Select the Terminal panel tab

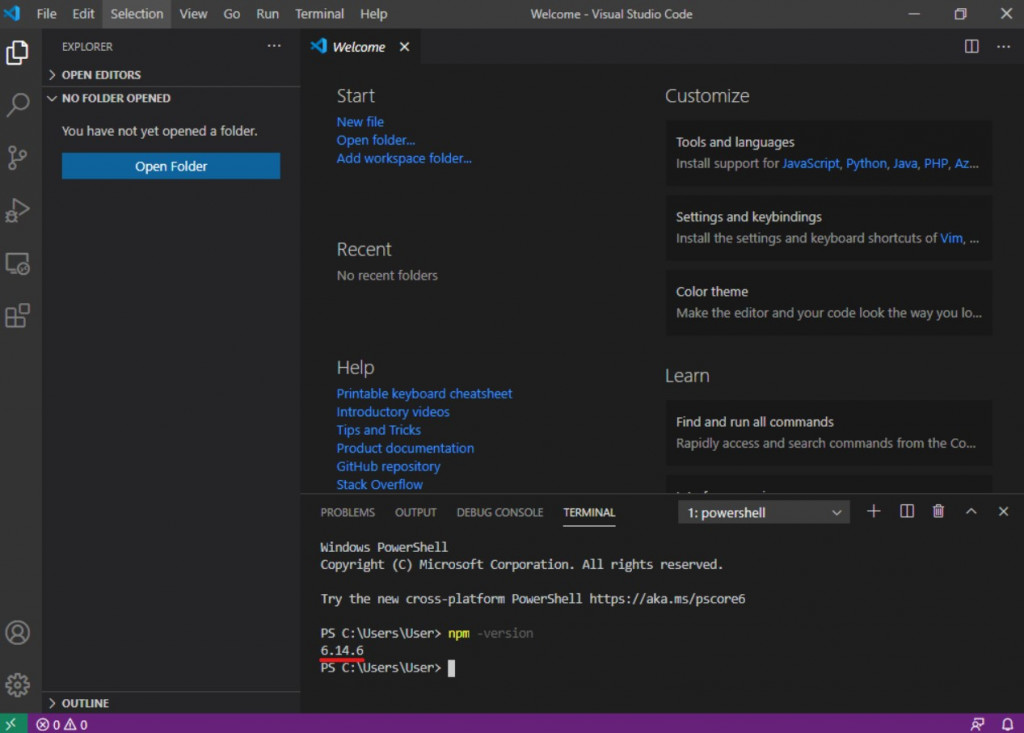coord(589,513)
